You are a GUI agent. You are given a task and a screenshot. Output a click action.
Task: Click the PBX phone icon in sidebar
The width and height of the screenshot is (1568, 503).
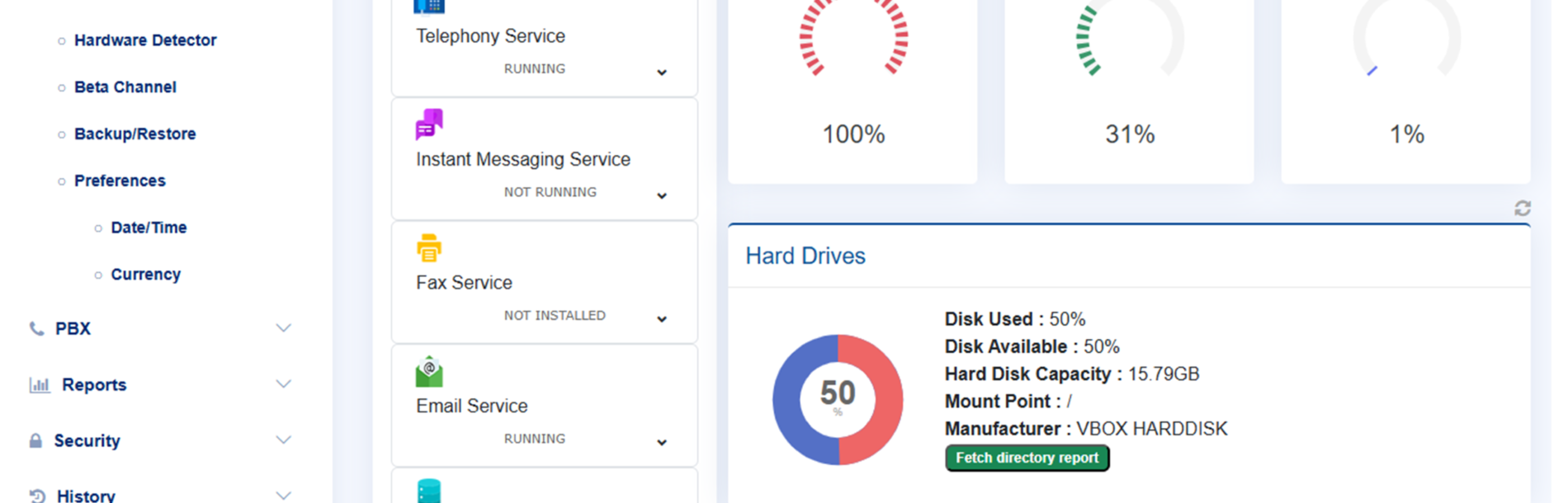click(36, 329)
